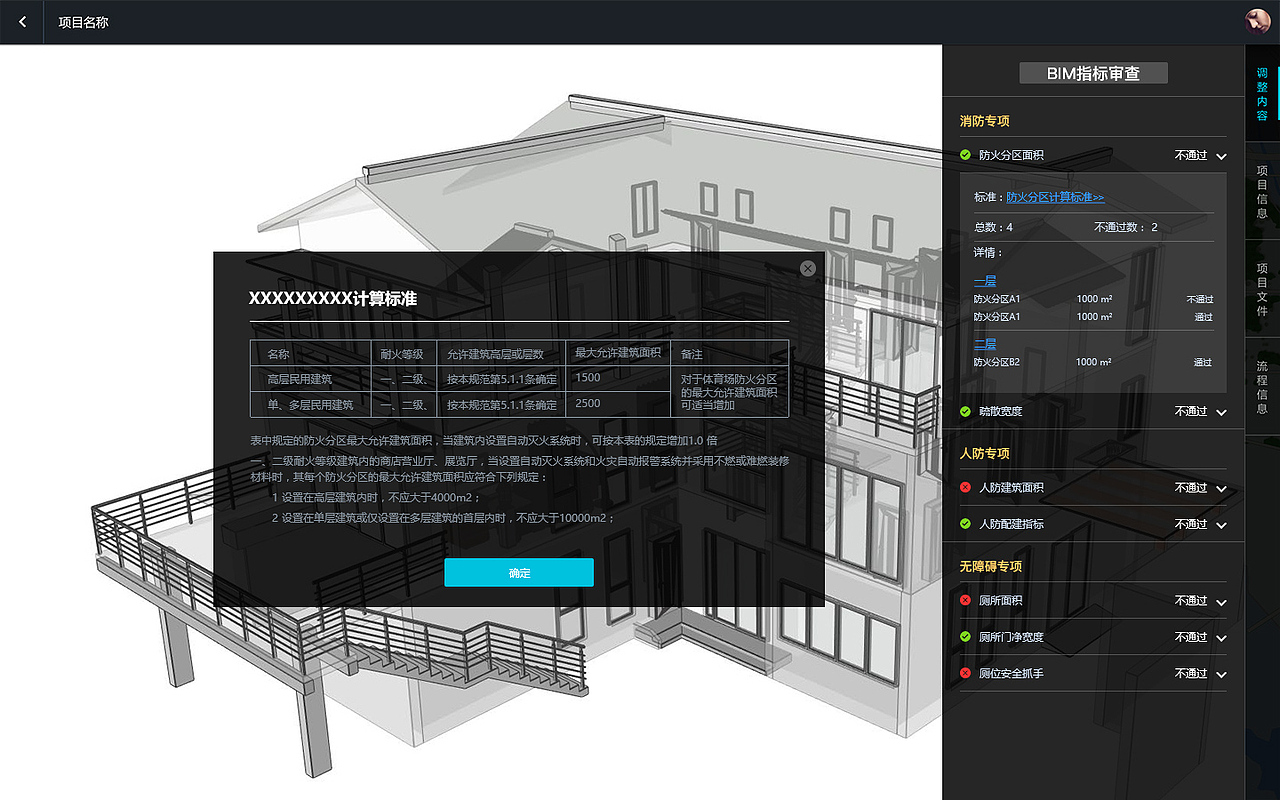
Task: Click red status icon beside 厕所面积
Action: coord(965,600)
